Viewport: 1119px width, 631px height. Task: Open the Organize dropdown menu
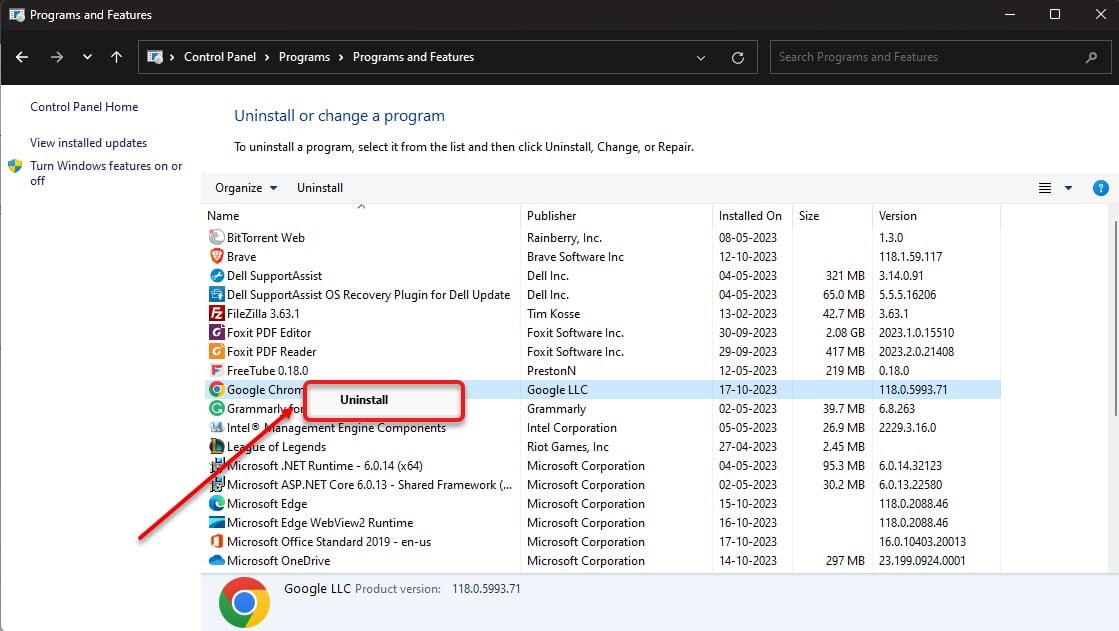(x=246, y=188)
